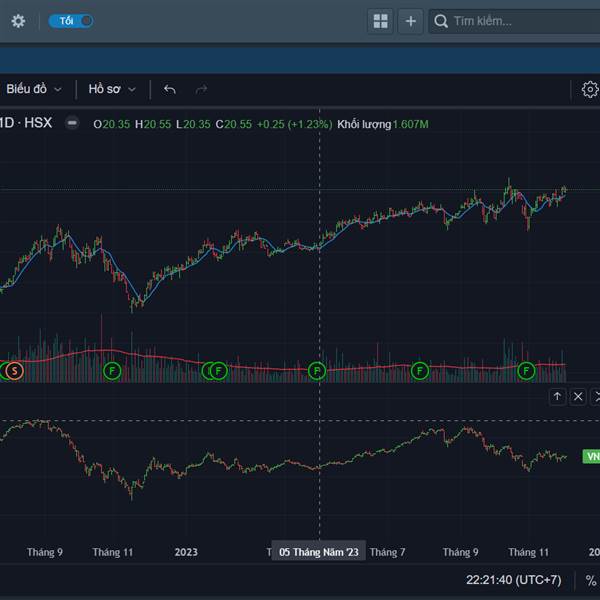
Task: Move indicator pane up with arrow icon
Action: 557,396
